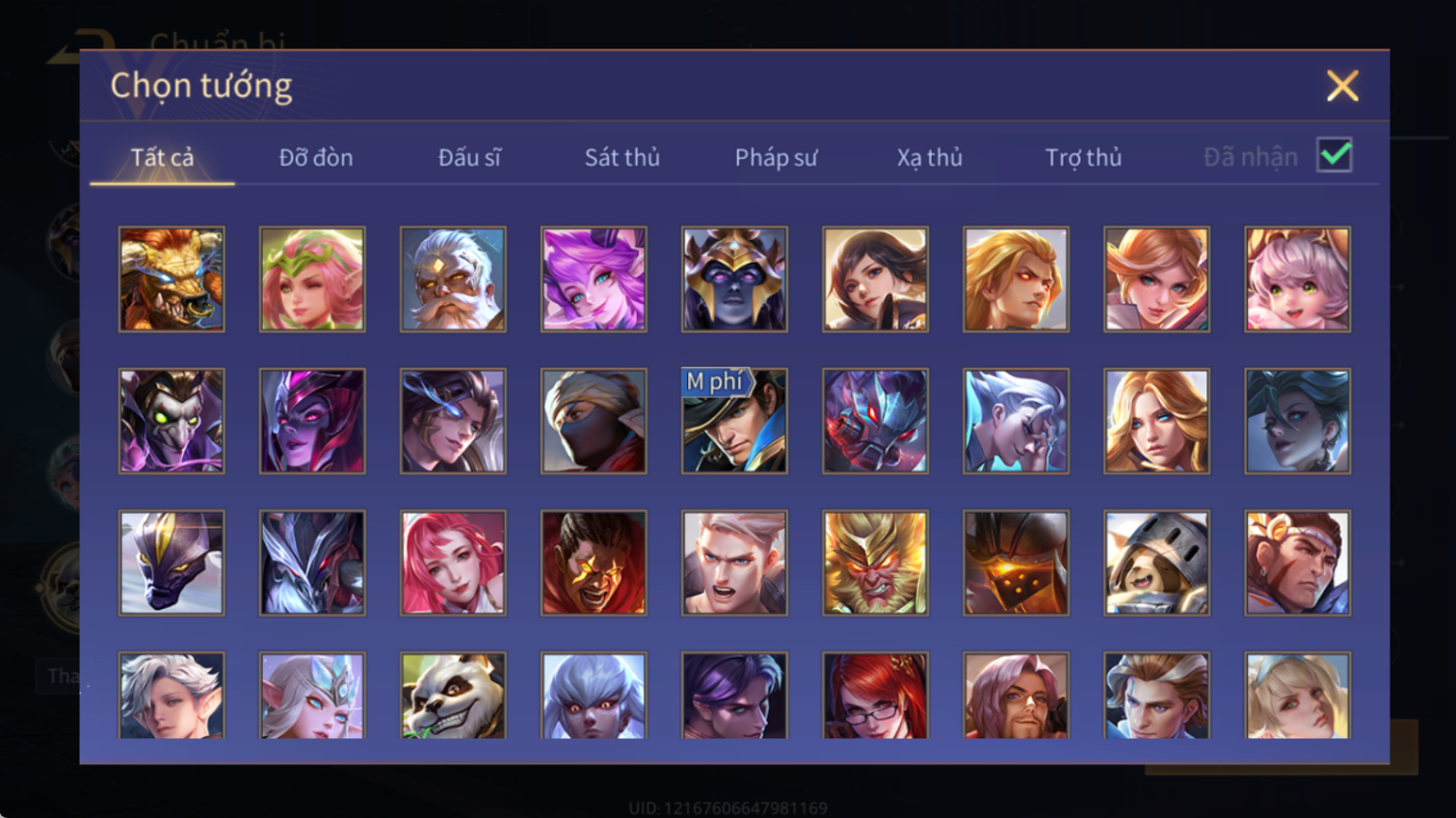Viewport: 1456px width, 818px height.
Task: Filter heroes by Xạ thủ
Action: point(930,157)
